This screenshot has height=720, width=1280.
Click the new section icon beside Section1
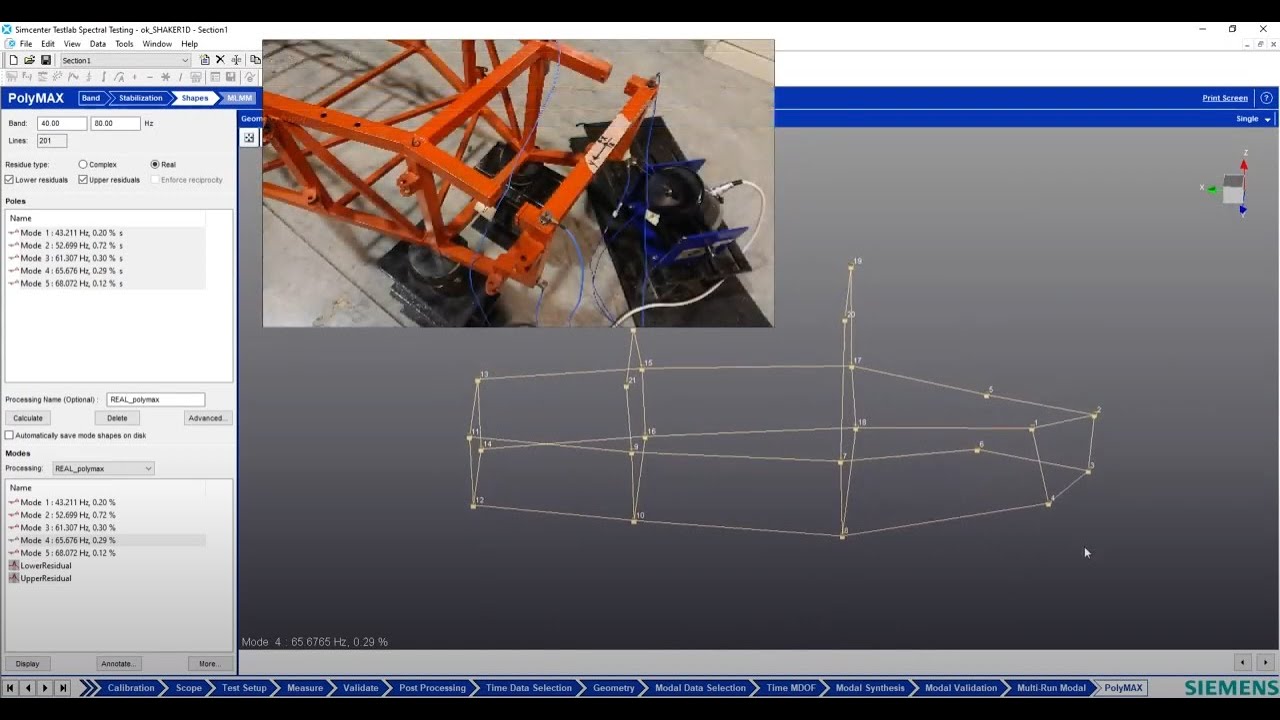tap(205, 60)
